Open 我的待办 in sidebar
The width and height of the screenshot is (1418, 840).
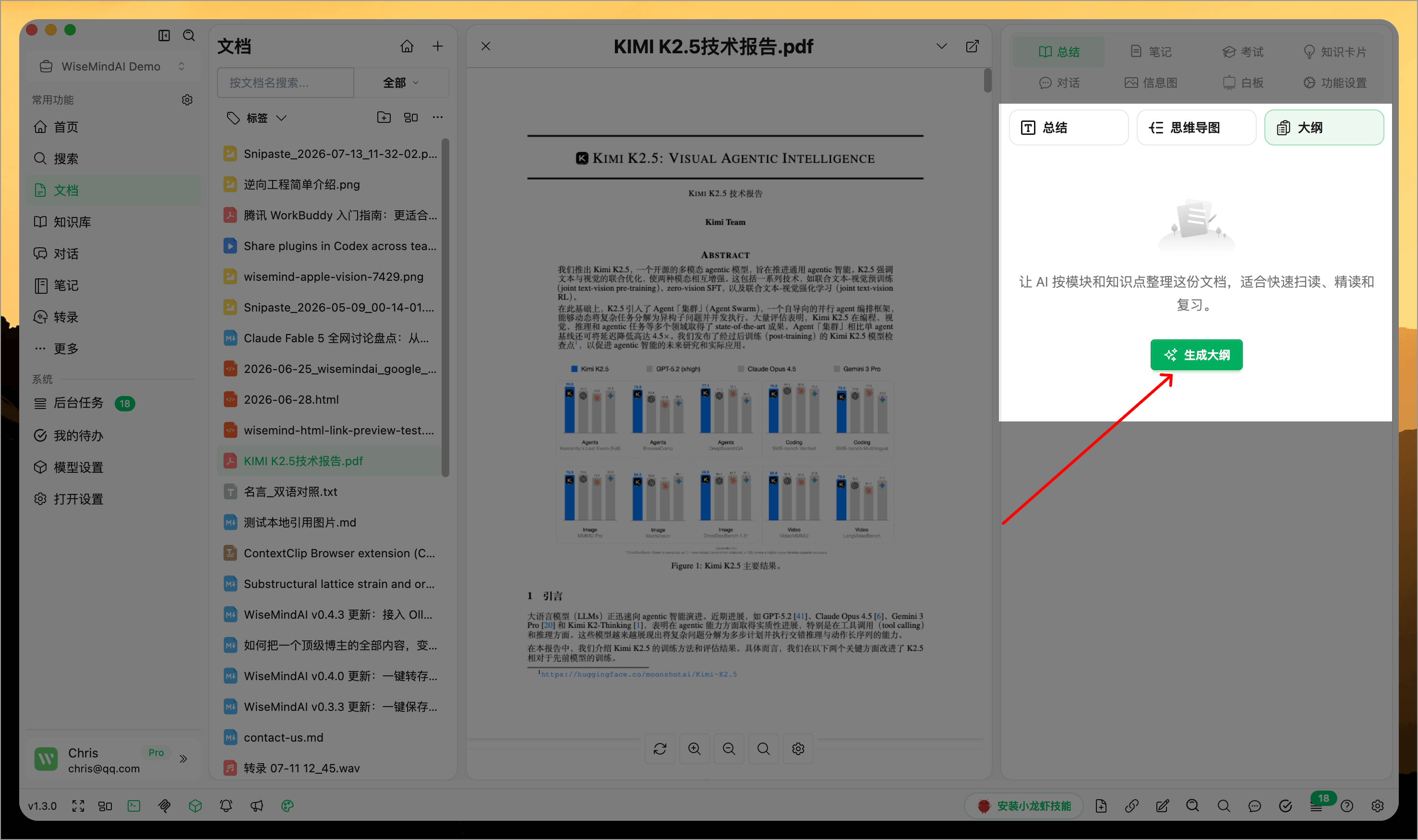pos(113,435)
